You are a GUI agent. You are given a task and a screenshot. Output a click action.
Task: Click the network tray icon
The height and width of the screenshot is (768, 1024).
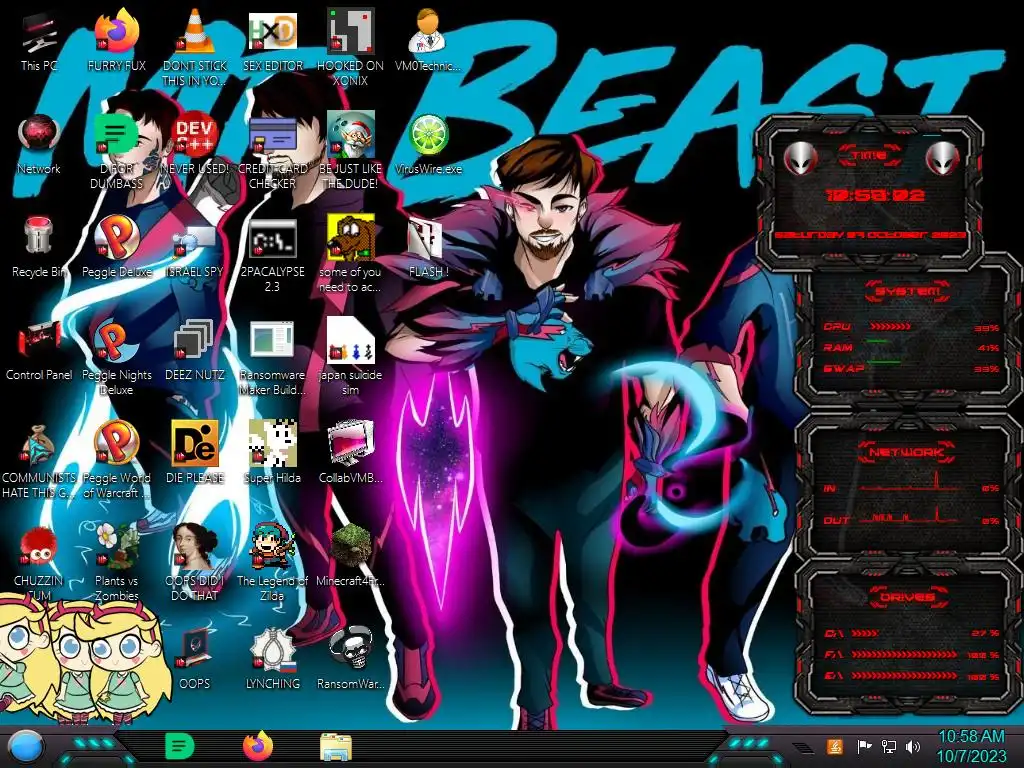(889, 746)
